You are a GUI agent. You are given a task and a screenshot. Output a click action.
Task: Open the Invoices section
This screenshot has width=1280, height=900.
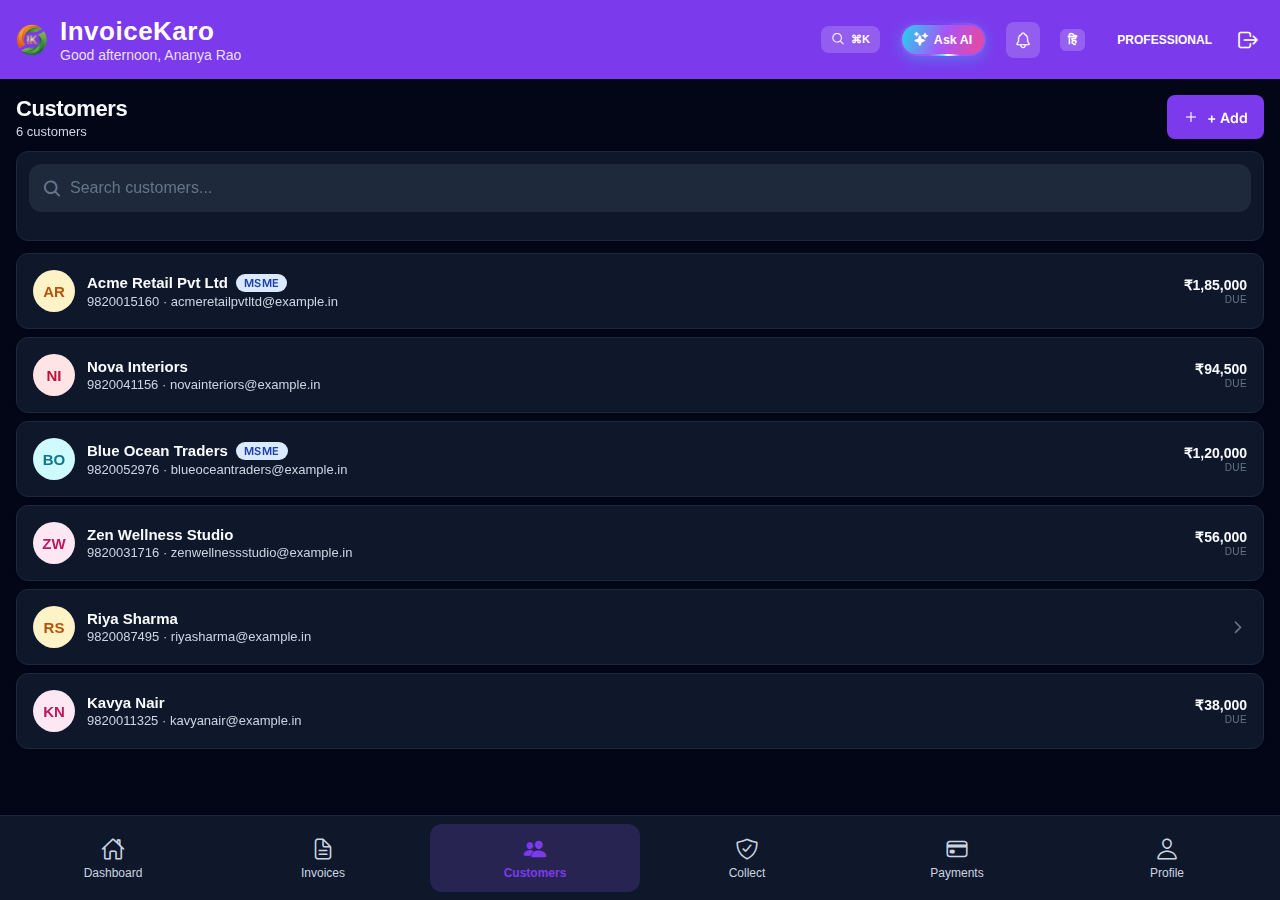[x=323, y=858]
